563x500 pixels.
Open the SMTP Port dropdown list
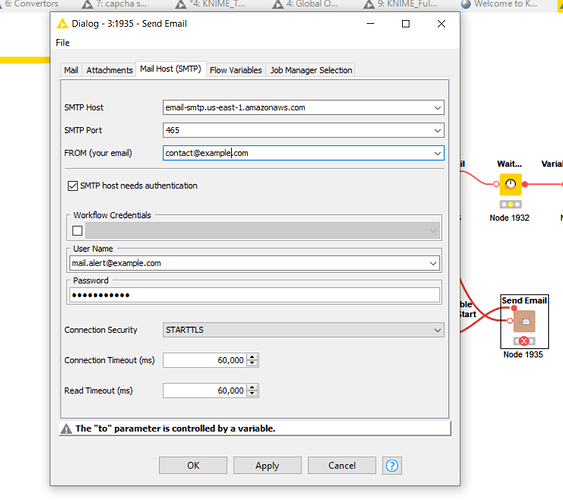click(437, 130)
